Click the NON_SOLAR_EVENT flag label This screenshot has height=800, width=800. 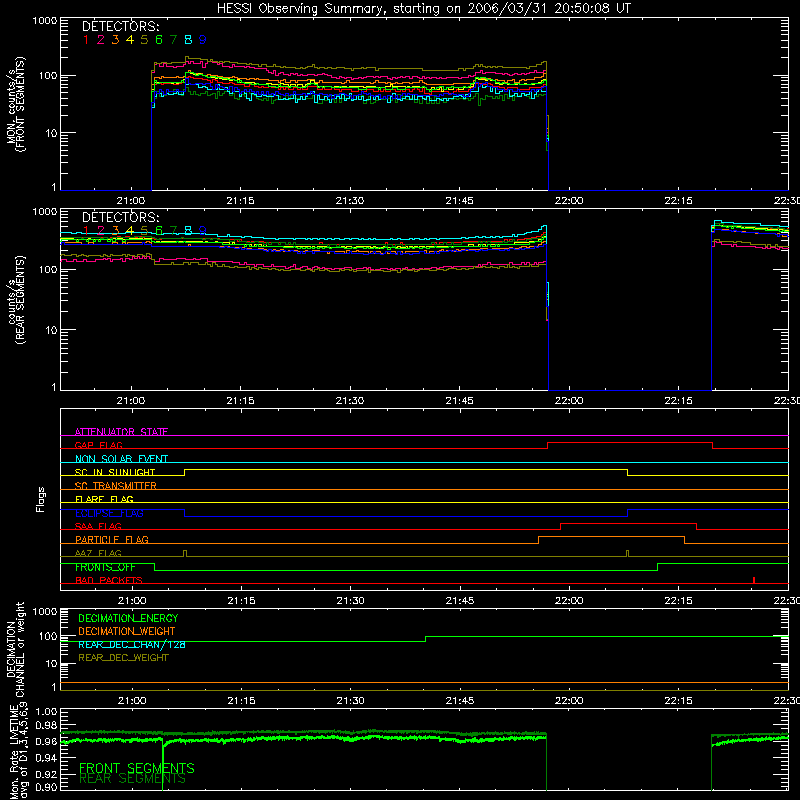tap(121, 459)
